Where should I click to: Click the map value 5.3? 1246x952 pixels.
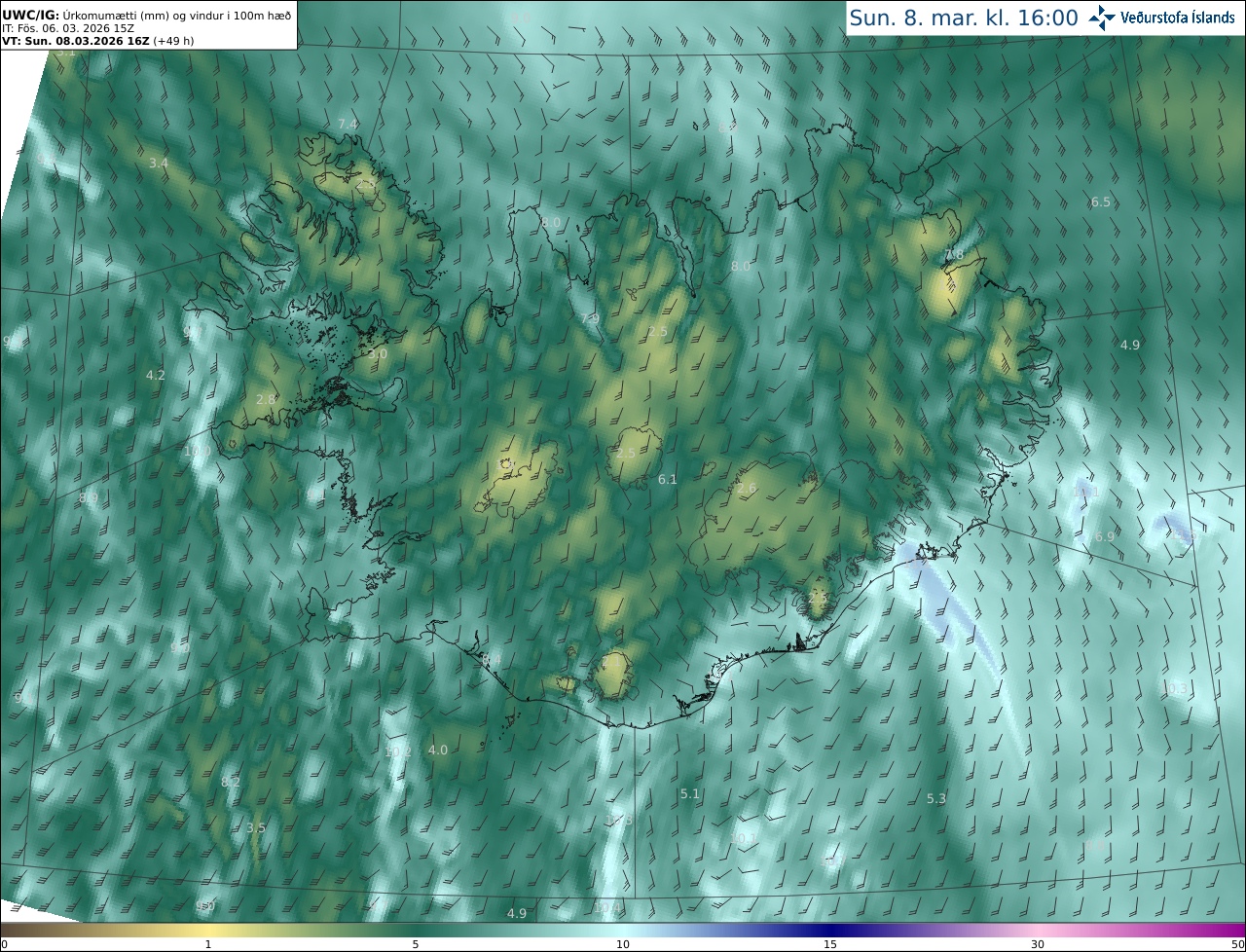(936, 799)
